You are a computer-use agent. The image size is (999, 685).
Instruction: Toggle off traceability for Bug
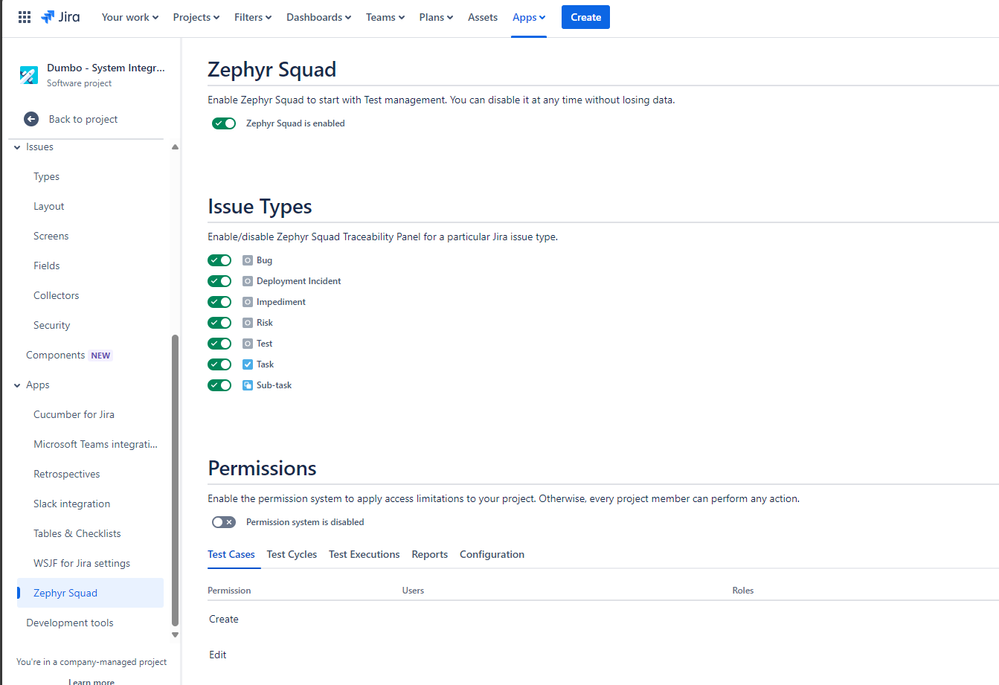click(x=219, y=260)
